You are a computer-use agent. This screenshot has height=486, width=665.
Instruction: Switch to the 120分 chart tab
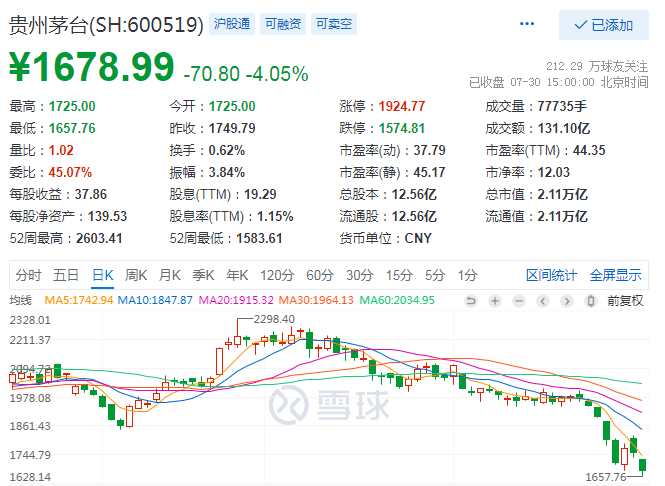click(277, 275)
